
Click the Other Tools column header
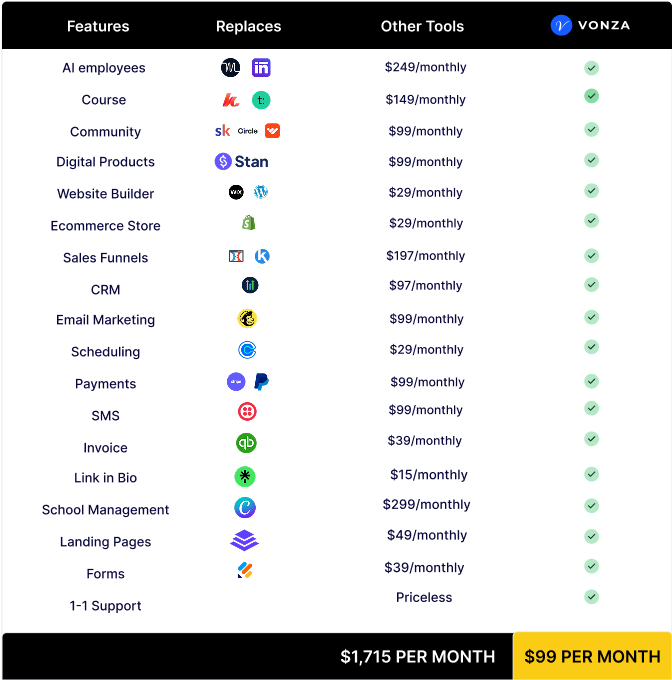click(x=422, y=26)
